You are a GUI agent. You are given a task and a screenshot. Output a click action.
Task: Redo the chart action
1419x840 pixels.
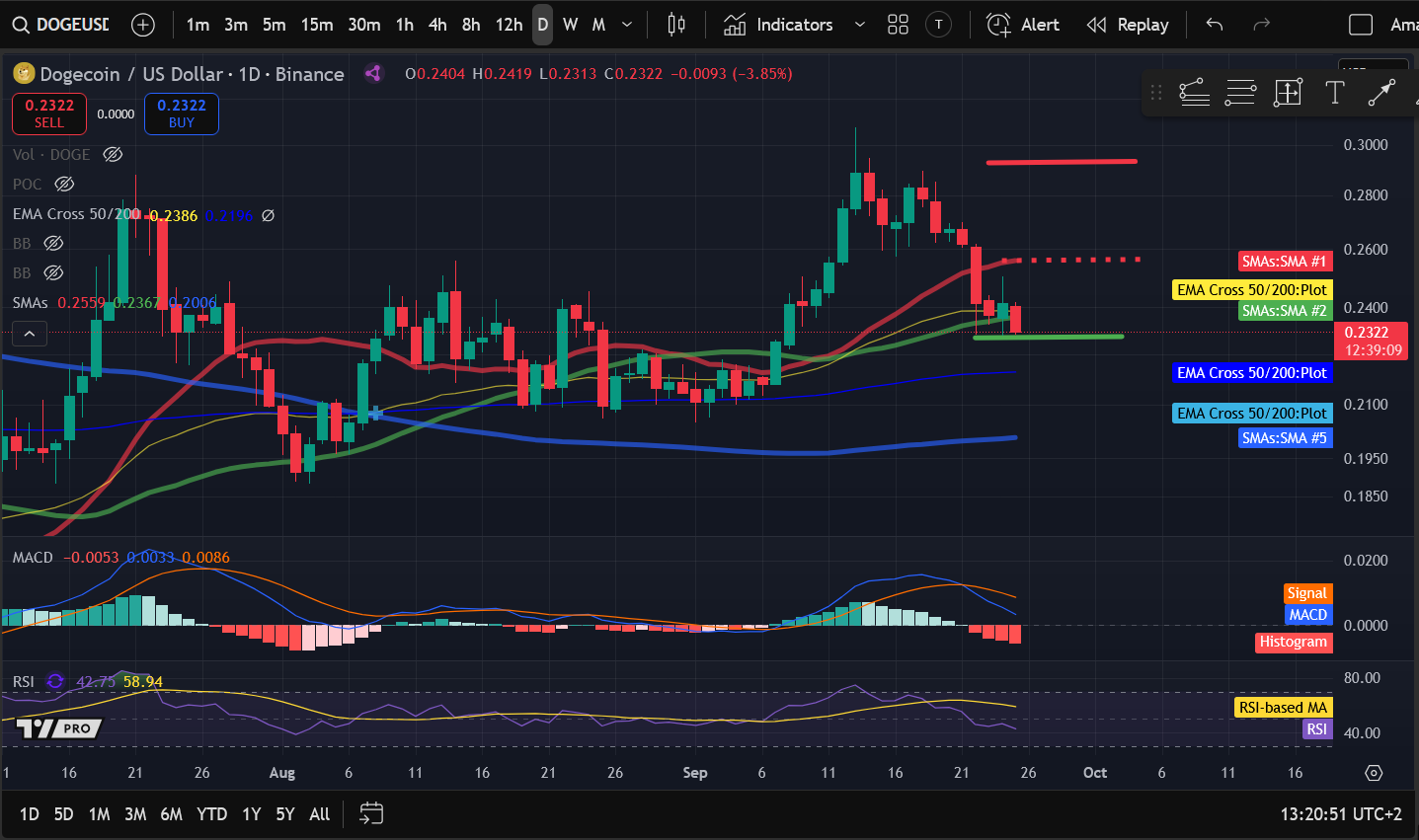tap(1261, 25)
